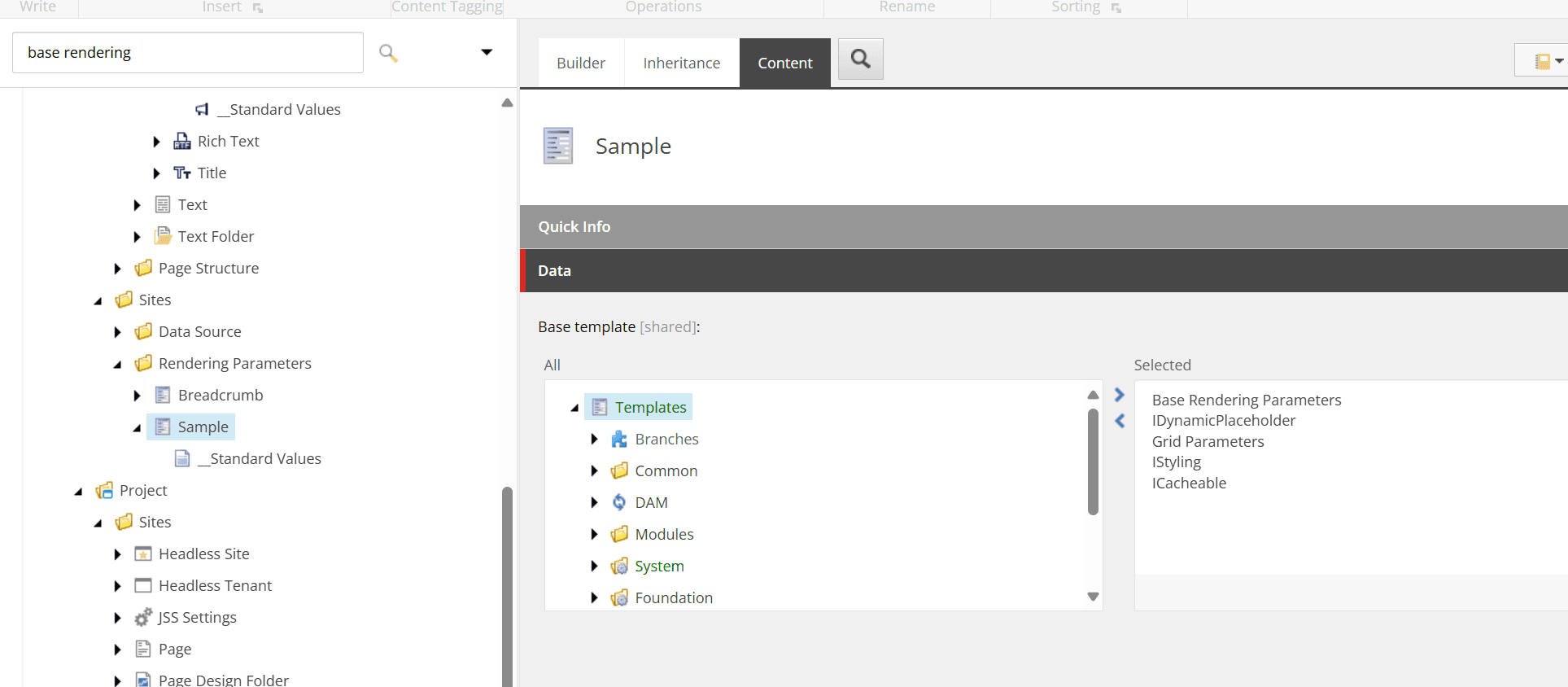The image size is (1568, 687).
Task: Click the Headless Site icon
Action: [x=143, y=554]
